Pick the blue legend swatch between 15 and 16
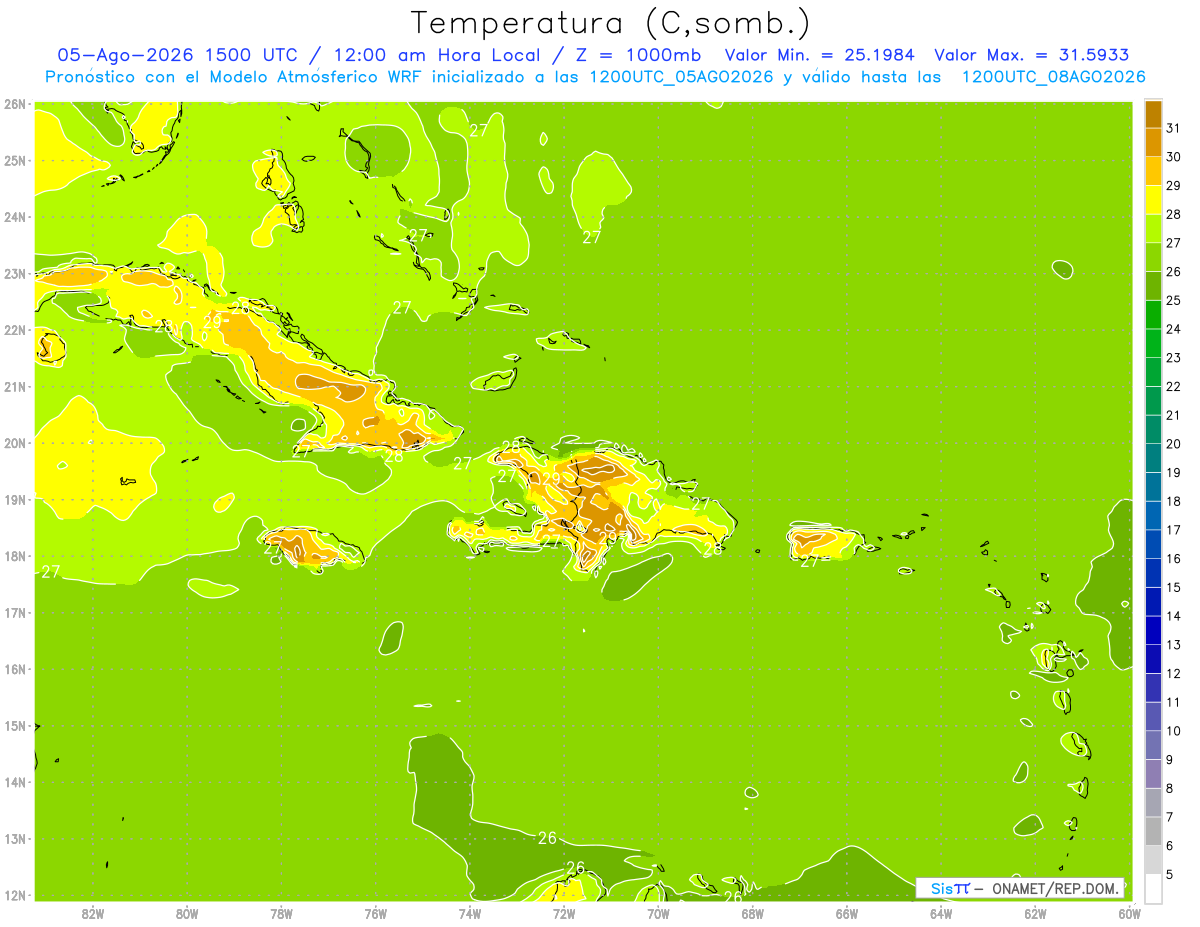The image size is (1200, 927). [1153, 573]
